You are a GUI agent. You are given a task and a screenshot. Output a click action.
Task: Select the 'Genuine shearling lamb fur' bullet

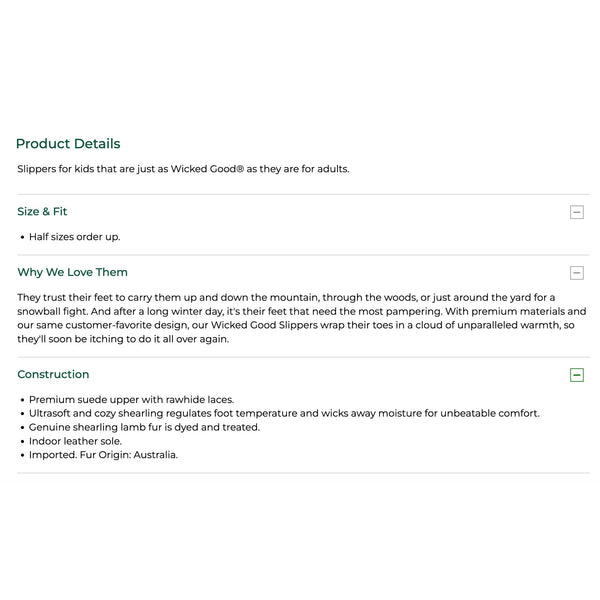[145, 427]
